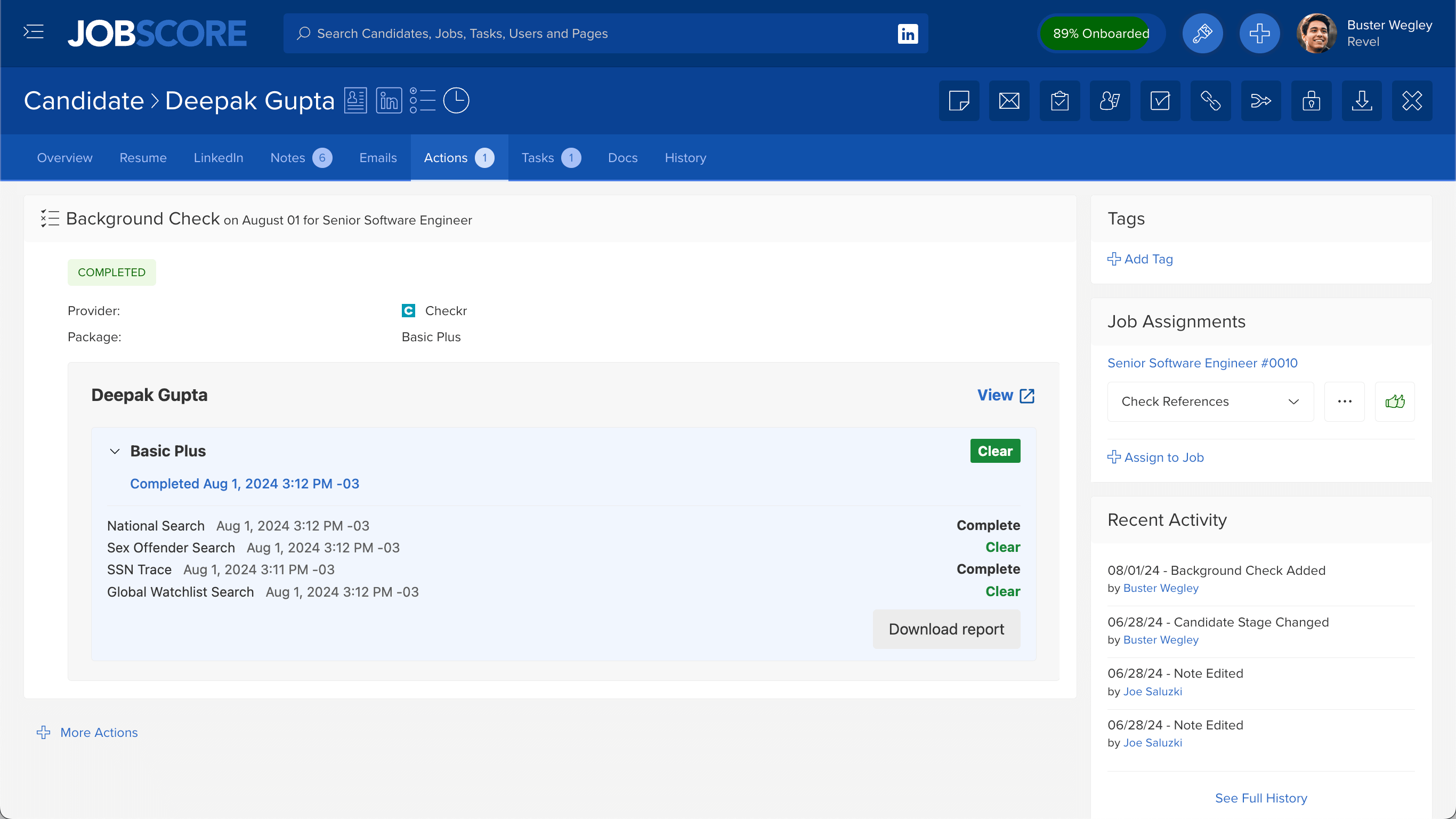Viewport: 1456px width, 819px height.
Task: Click the 89% Onboarded progress badge
Action: (1101, 33)
